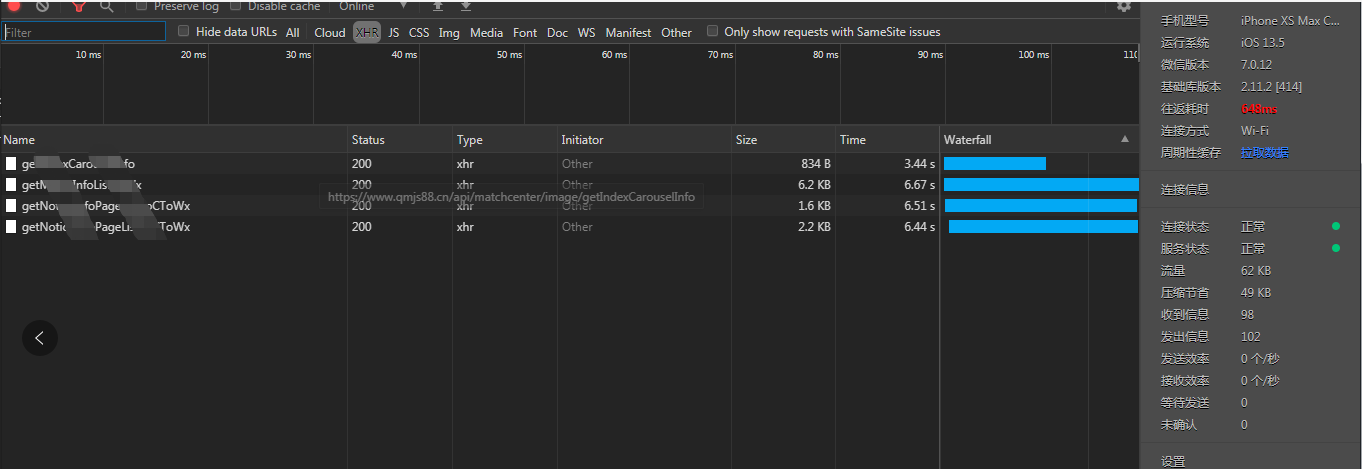Select the request row taking 6.51 s
Viewport: 1362px width, 469px height.
point(569,206)
